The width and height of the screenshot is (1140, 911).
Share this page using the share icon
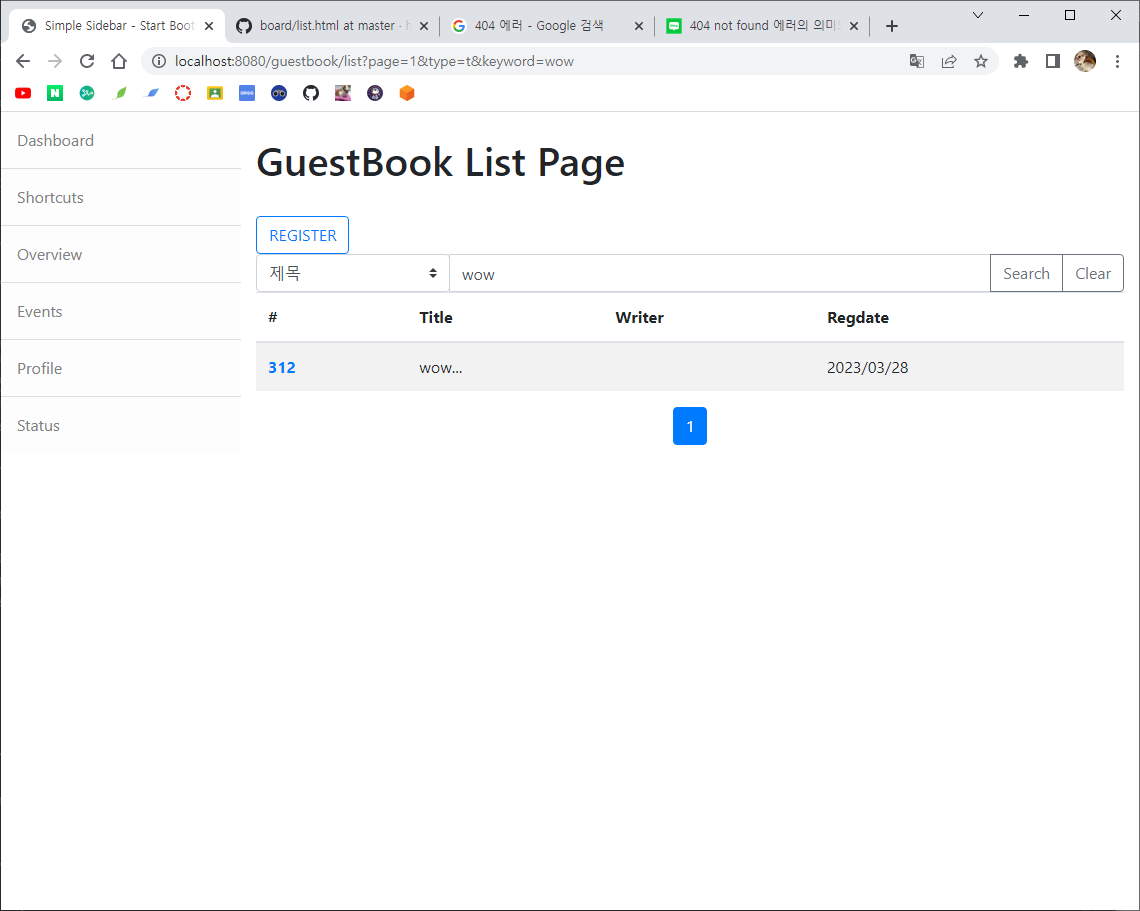(949, 61)
